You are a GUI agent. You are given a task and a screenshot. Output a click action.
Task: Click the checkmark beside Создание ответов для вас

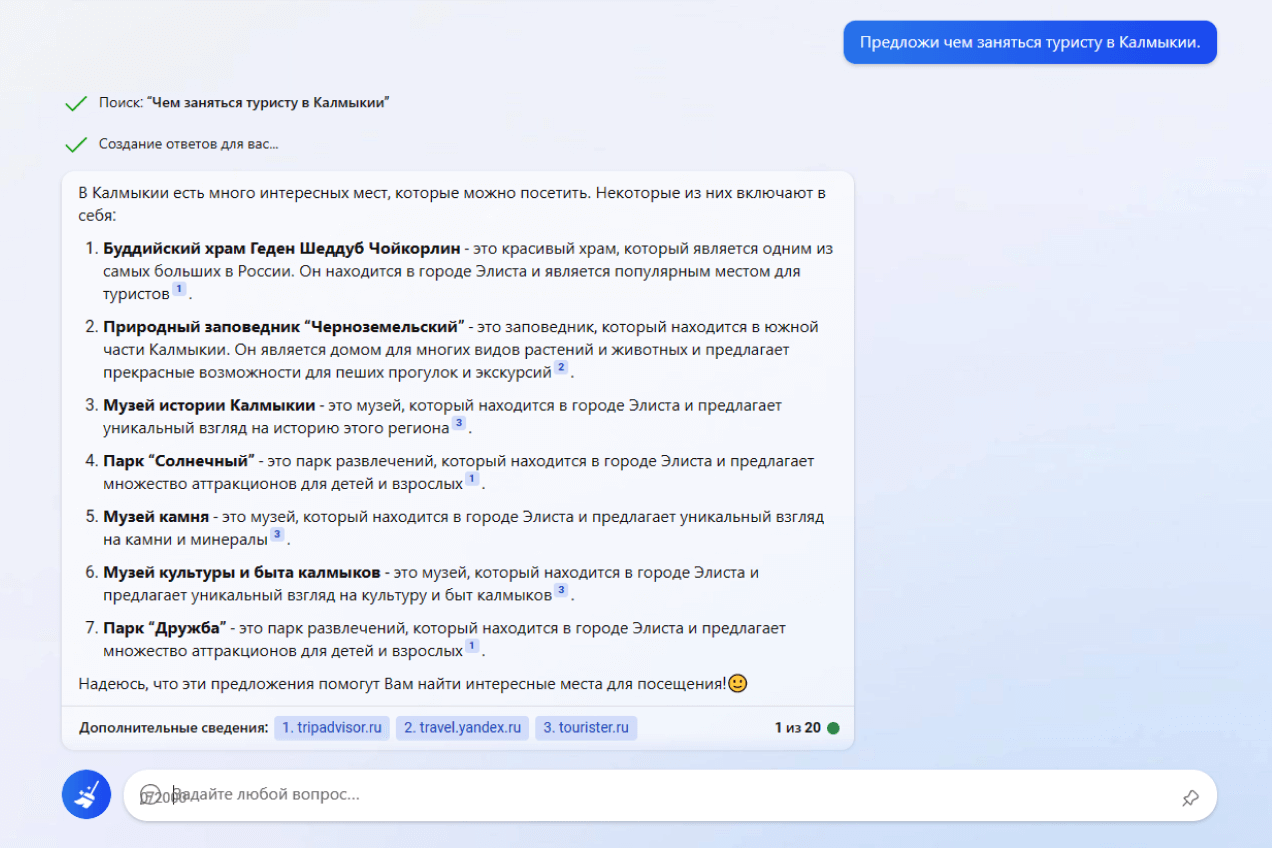[76, 145]
